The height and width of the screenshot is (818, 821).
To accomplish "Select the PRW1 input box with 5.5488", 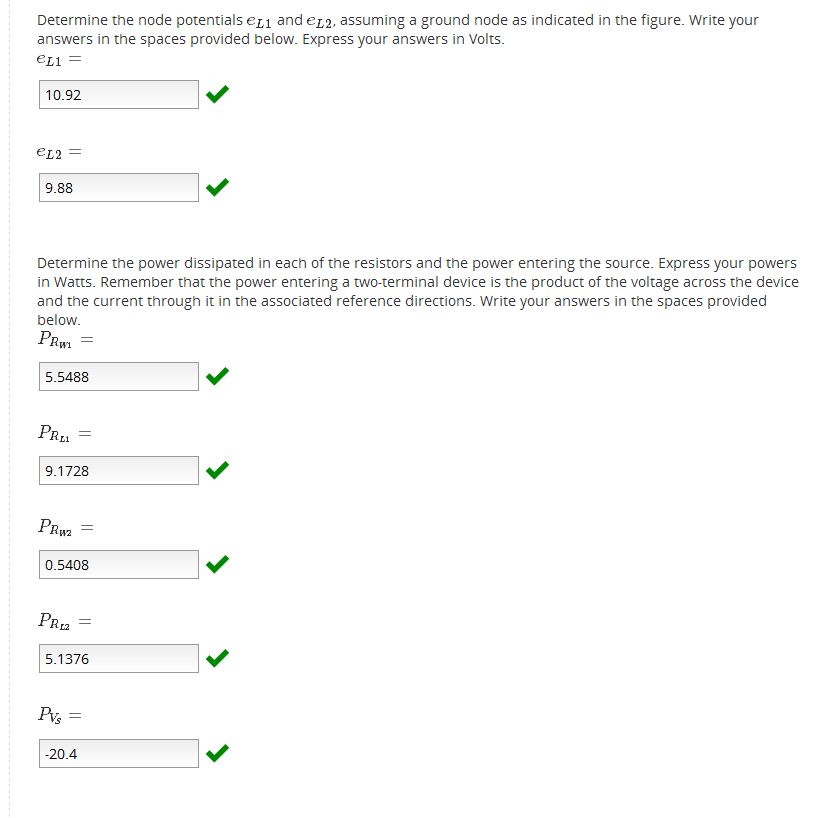I will [119, 377].
